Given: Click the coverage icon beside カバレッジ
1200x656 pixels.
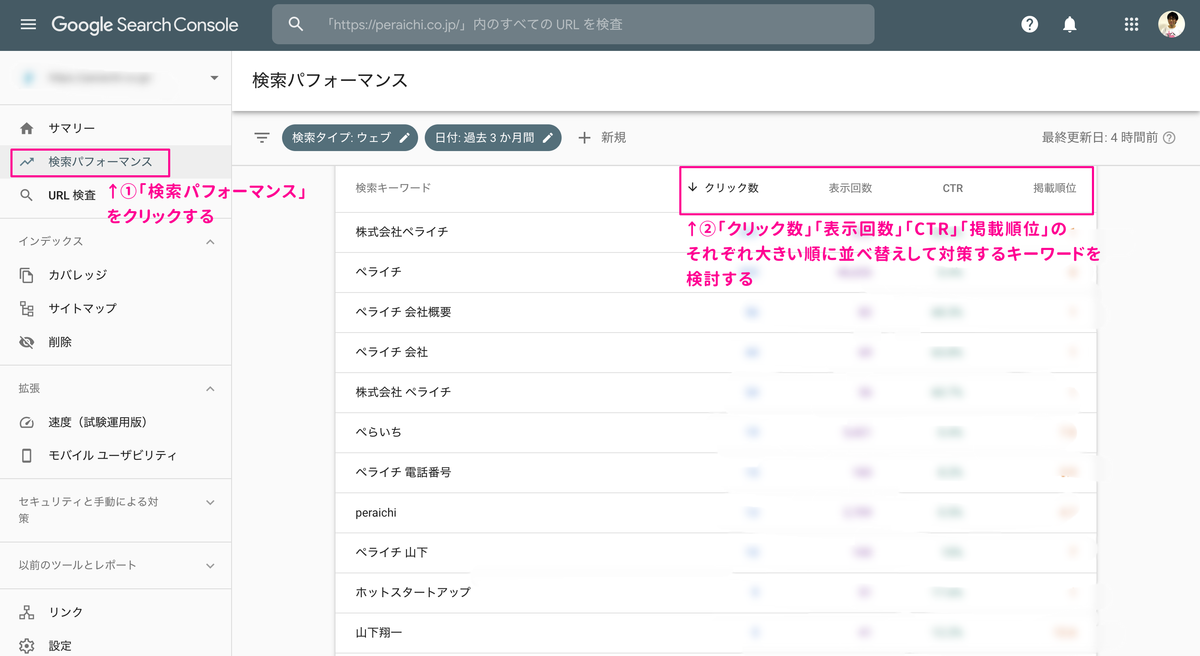Looking at the screenshot, I should coord(27,275).
